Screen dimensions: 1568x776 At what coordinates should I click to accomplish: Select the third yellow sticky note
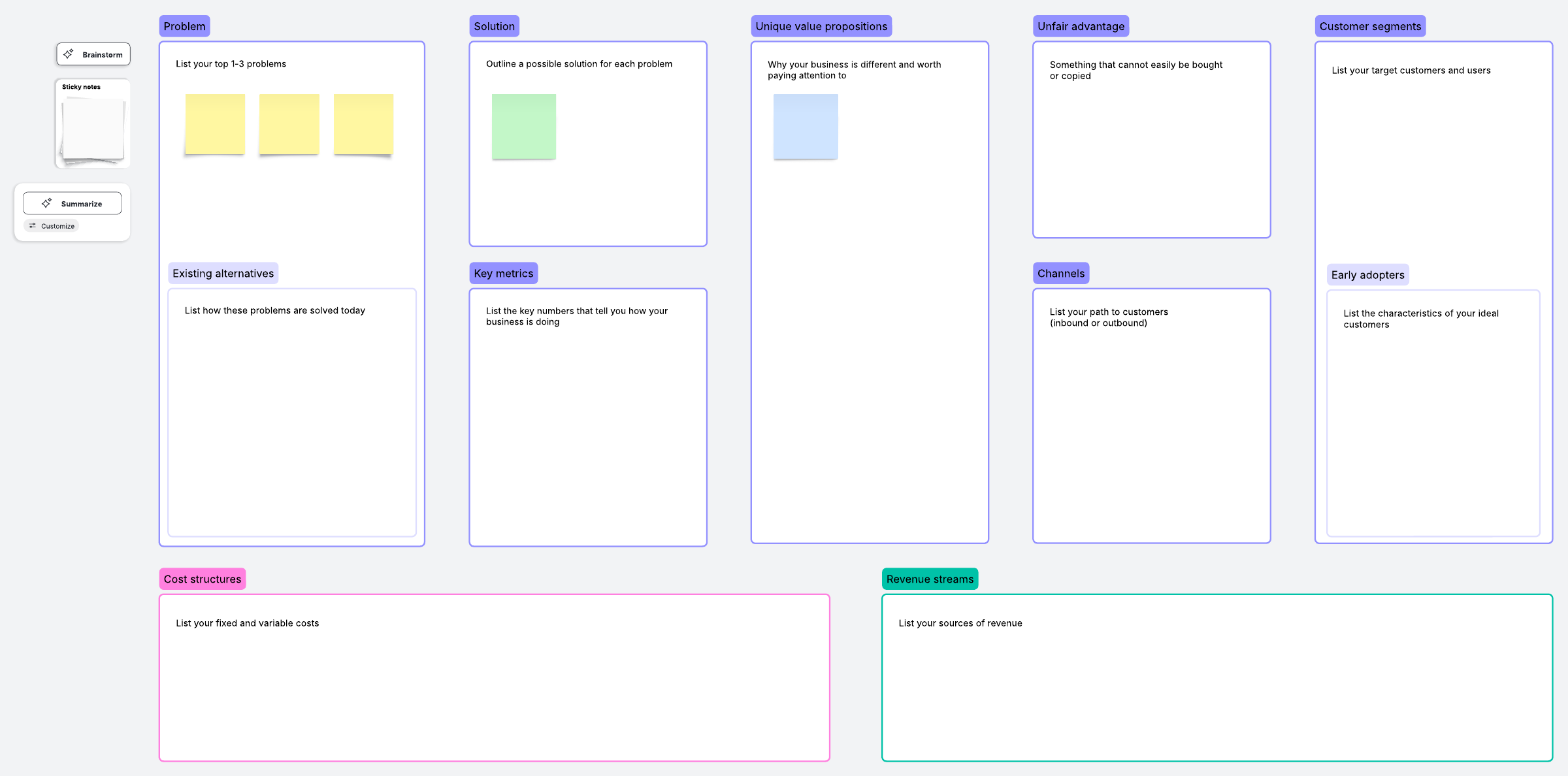[363, 124]
